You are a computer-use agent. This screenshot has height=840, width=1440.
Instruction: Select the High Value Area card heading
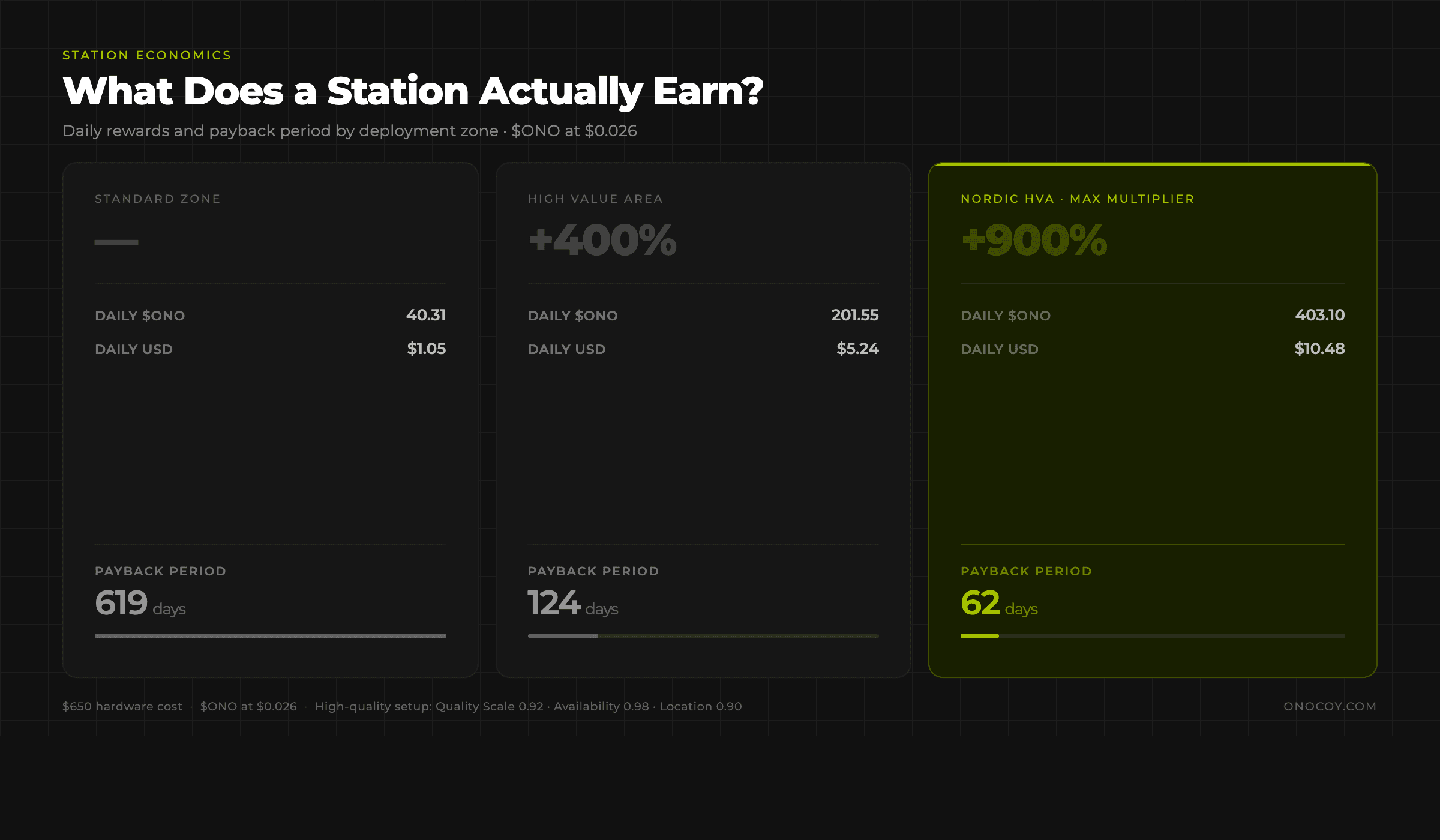(595, 199)
